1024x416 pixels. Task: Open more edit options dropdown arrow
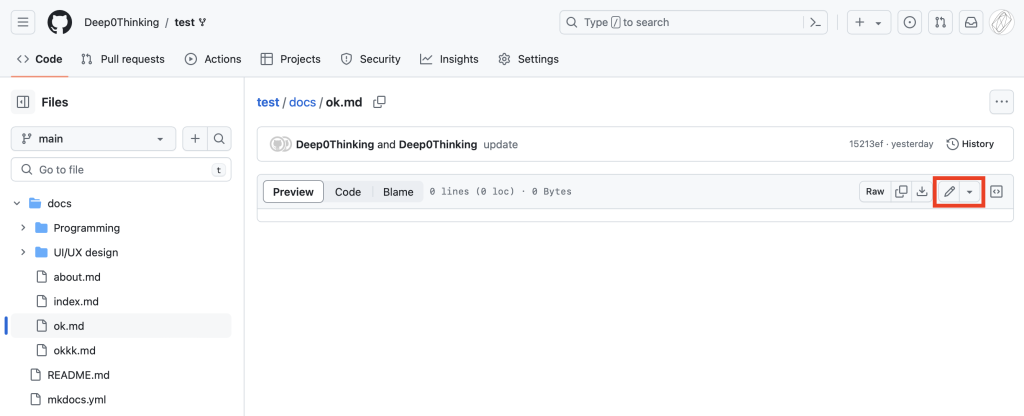(x=970, y=192)
